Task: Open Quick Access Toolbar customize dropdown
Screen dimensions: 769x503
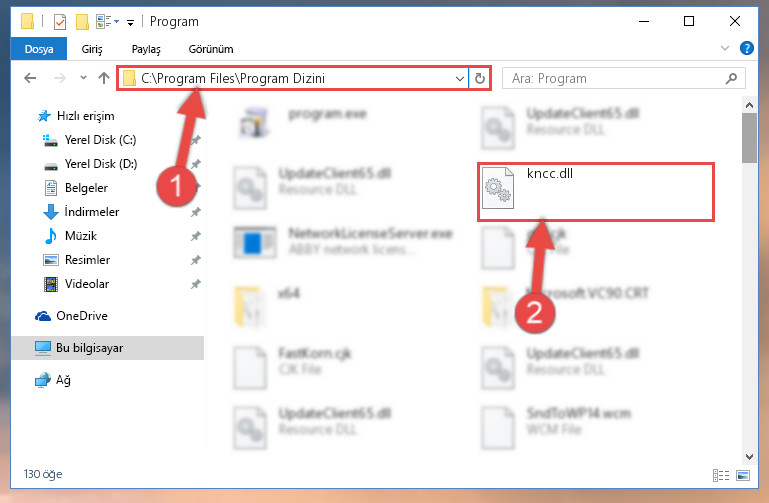Action: coord(130,23)
